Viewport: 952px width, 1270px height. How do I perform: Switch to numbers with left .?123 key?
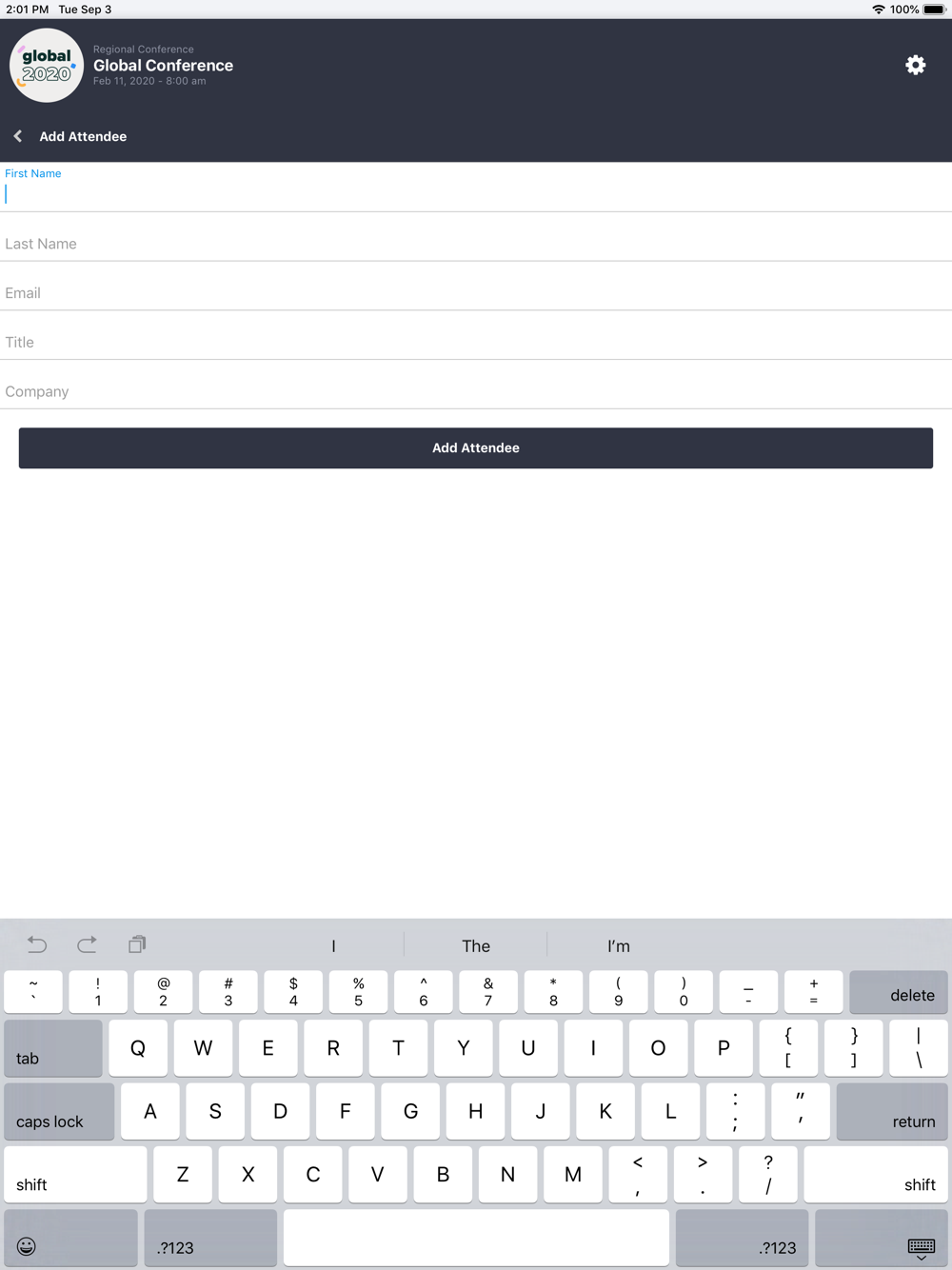[x=210, y=1239]
